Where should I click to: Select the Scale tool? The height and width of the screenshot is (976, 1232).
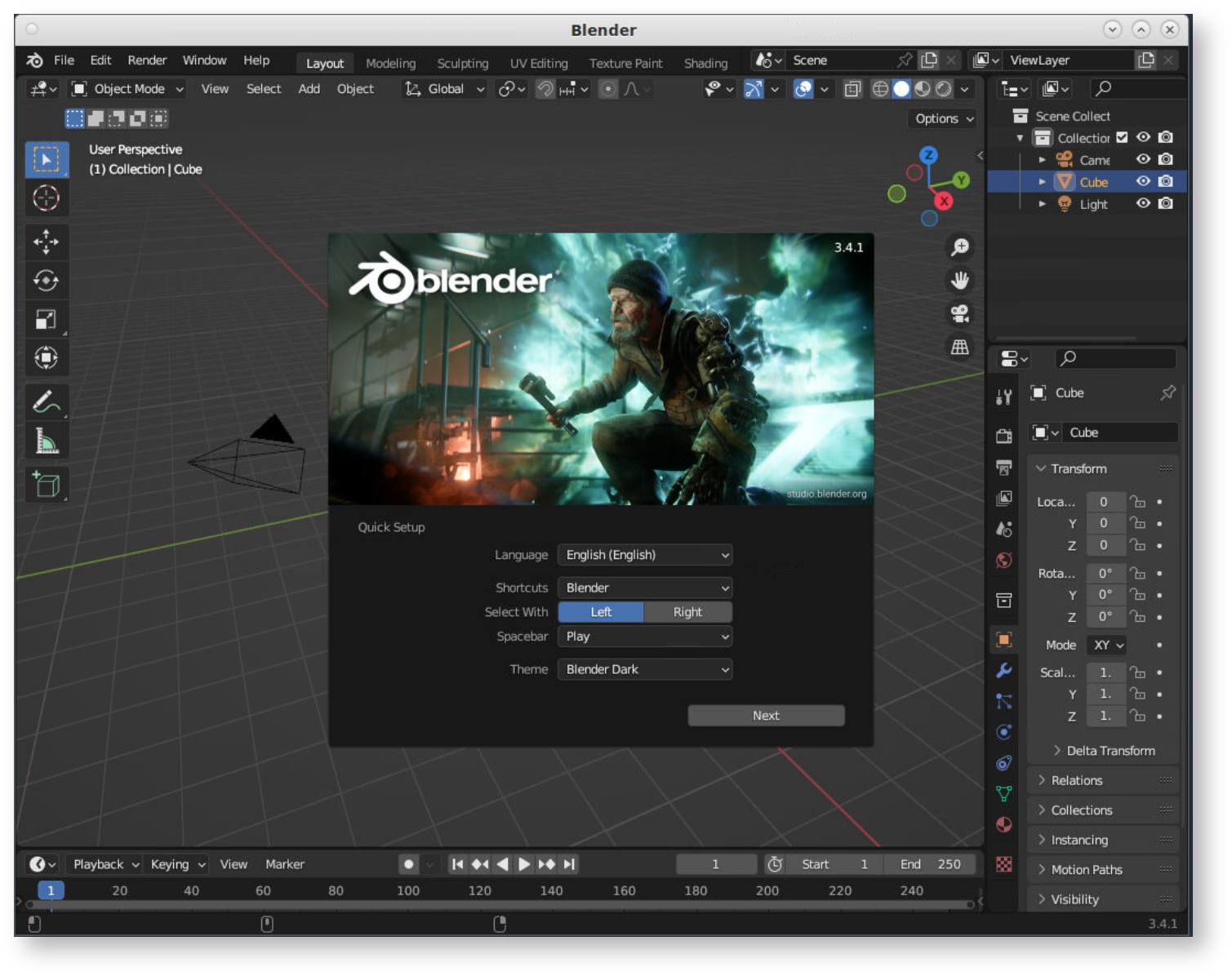click(47, 319)
